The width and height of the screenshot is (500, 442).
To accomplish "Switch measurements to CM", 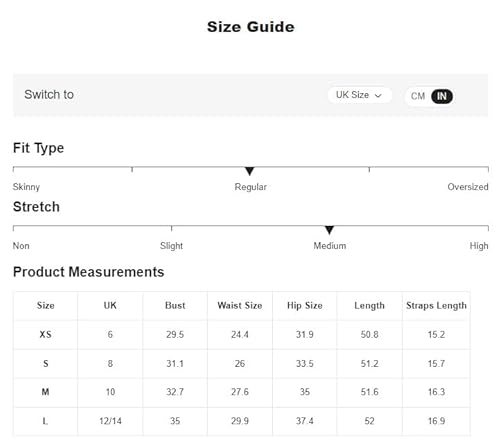I will 418,96.
